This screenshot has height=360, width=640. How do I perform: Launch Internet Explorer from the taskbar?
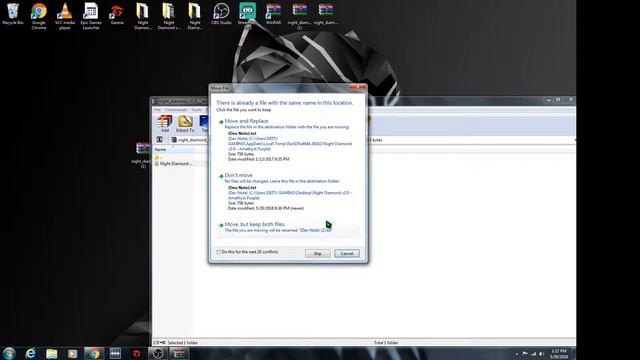point(30,353)
